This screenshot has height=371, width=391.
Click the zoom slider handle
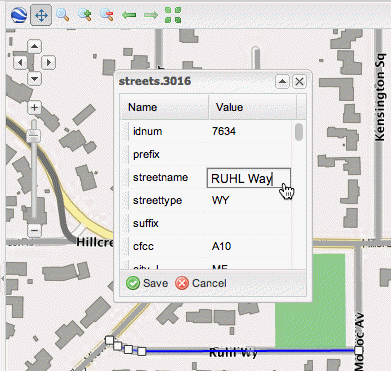pos(33,136)
